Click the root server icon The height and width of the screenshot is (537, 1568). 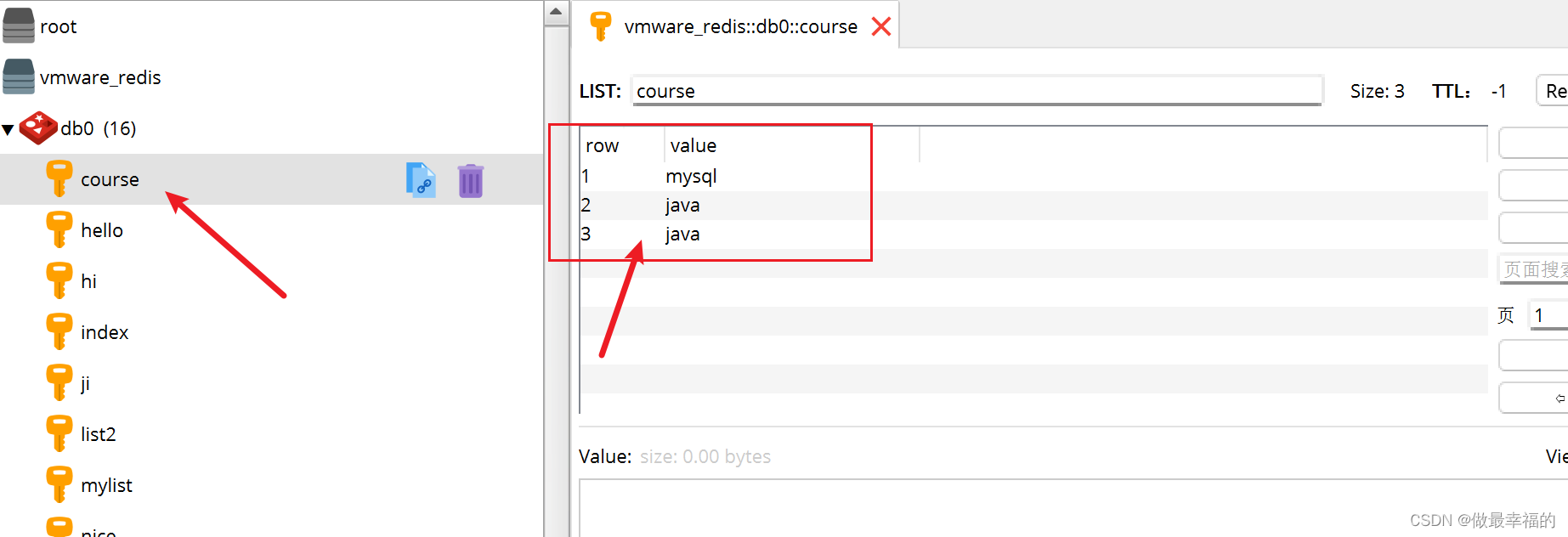(19, 26)
